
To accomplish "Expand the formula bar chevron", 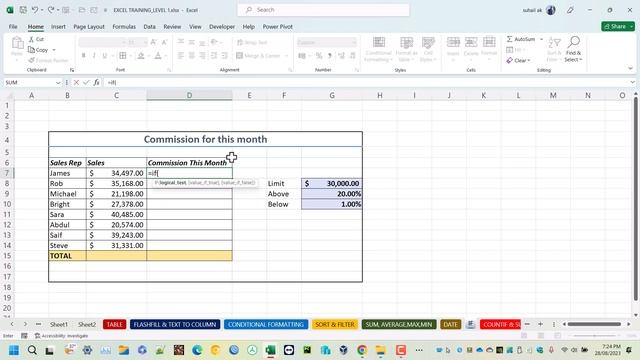I will pyautogui.click(x=632, y=82).
